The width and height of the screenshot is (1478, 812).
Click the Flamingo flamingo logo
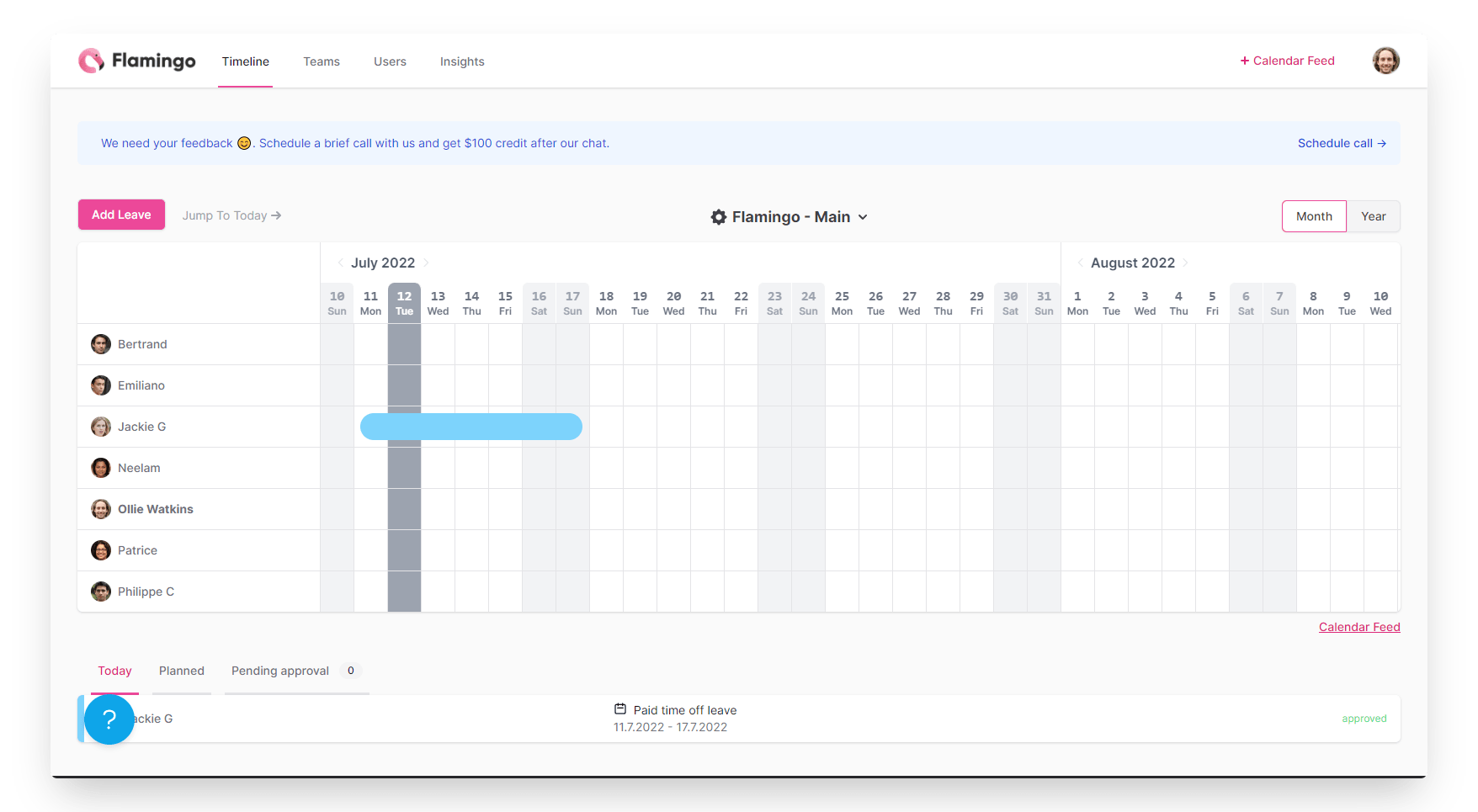tap(92, 61)
